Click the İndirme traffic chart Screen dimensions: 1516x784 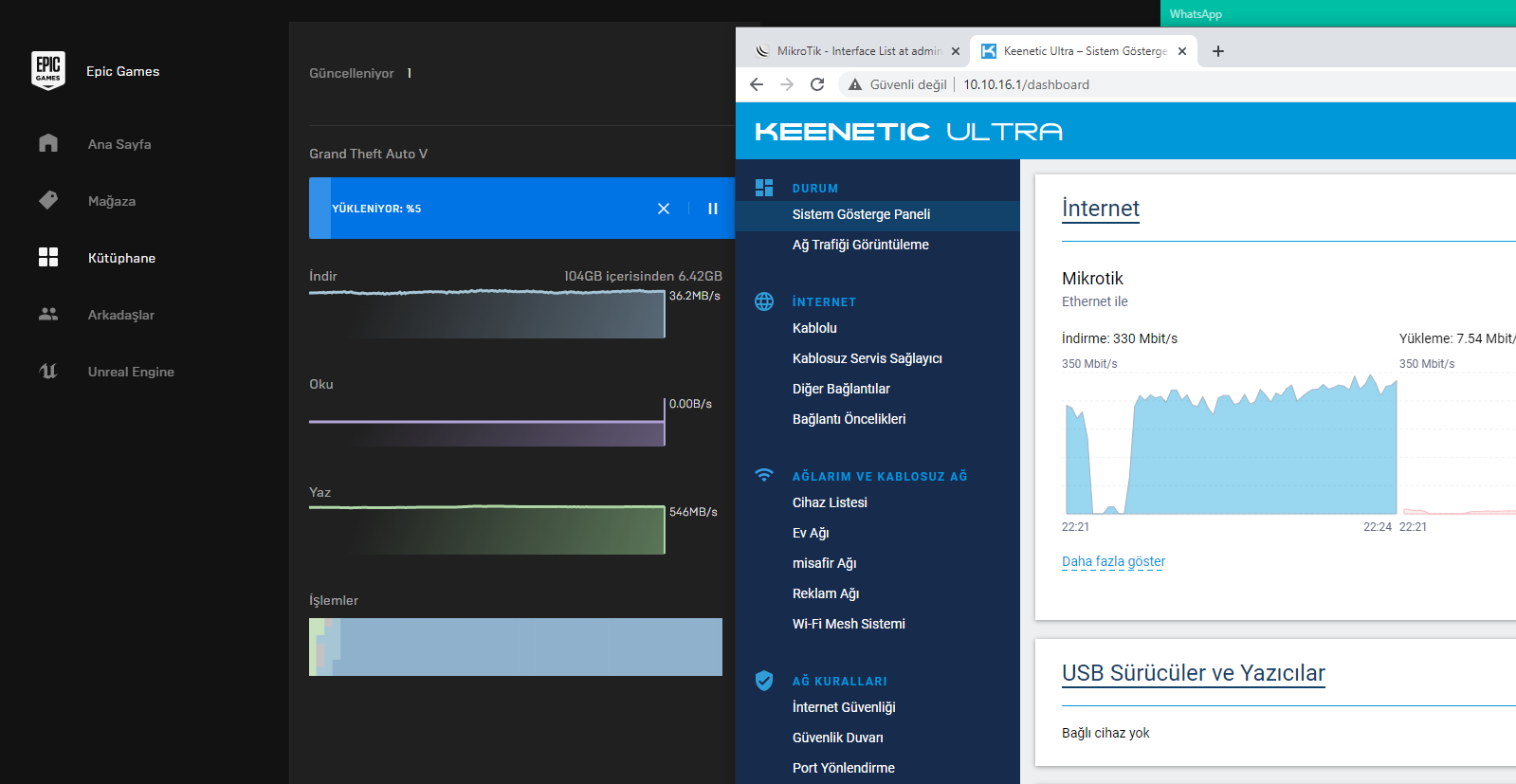coord(1230,444)
